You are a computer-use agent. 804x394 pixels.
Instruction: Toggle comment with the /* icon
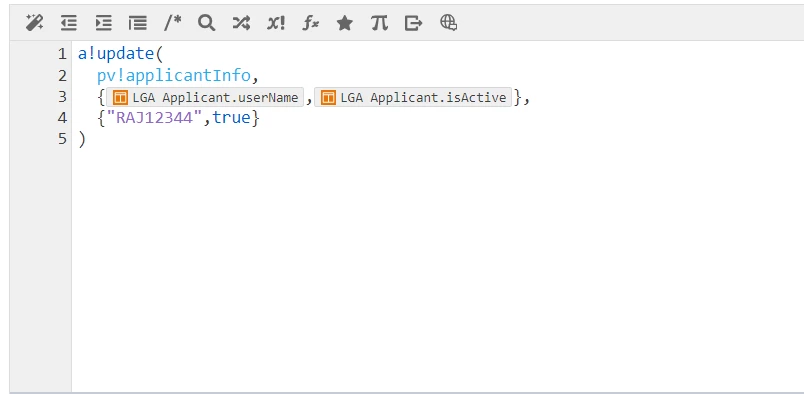point(173,23)
